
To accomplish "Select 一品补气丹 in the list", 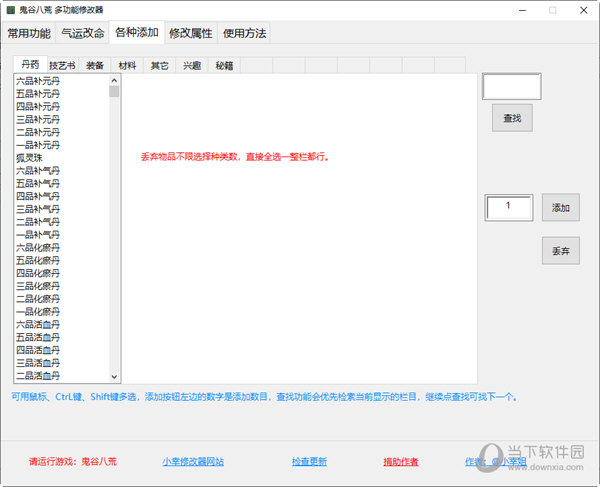I will pyautogui.click(x=38, y=235).
